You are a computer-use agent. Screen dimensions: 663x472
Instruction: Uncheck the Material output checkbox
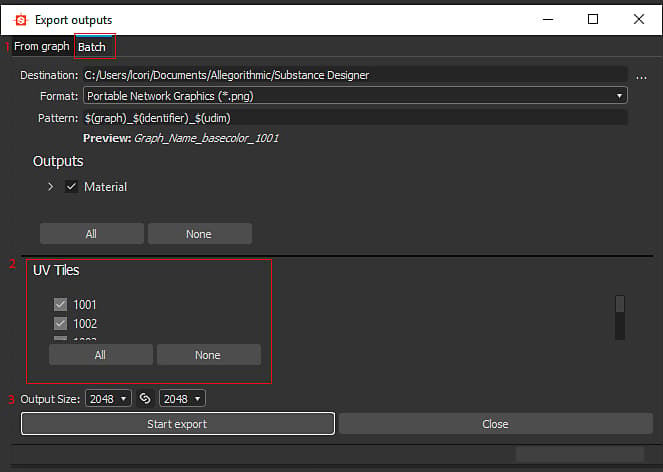coord(71,187)
